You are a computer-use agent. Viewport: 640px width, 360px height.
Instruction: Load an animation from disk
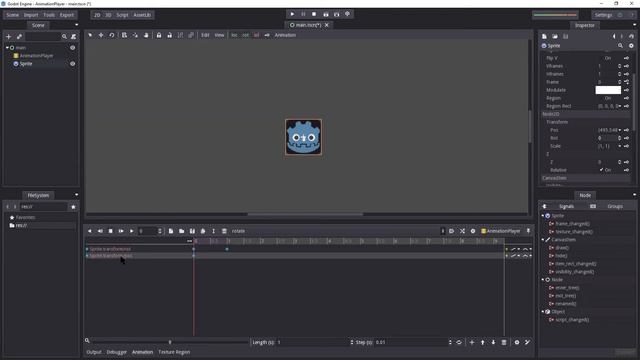tap(181, 231)
